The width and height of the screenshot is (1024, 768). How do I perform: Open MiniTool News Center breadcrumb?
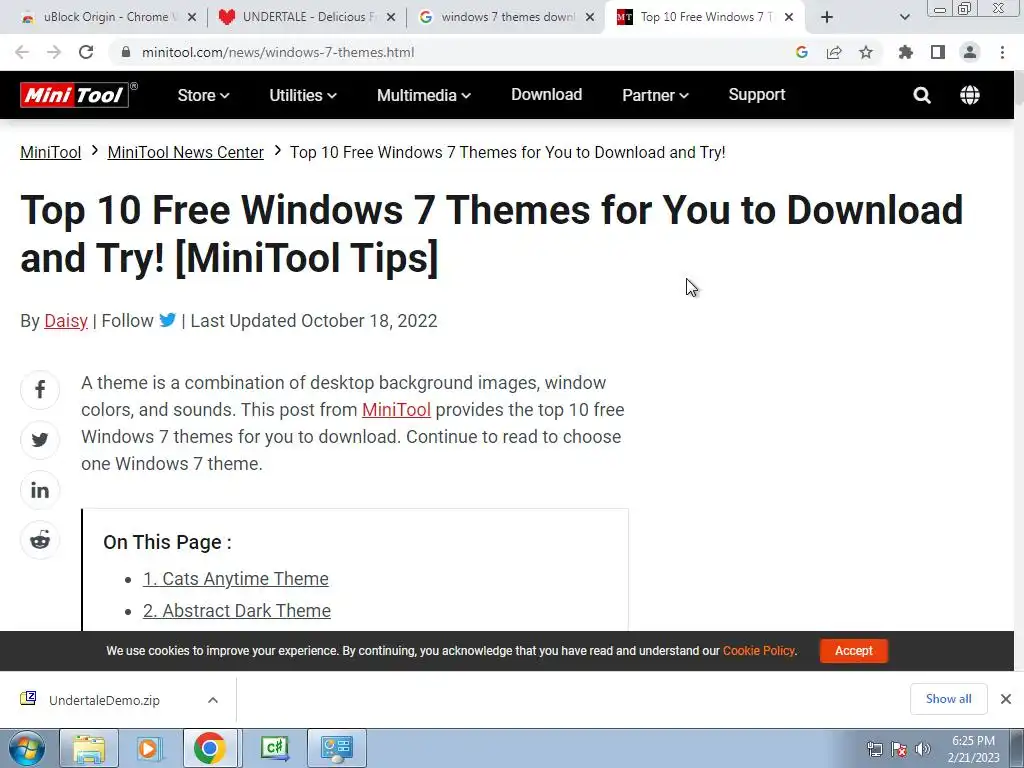click(185, 152)
